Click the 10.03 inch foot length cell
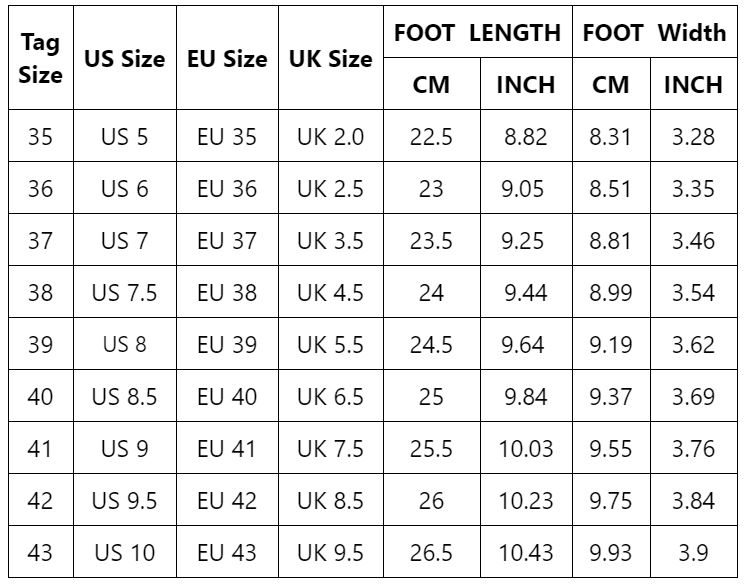This screenshot has height=585, width=749. coord(526,449)
